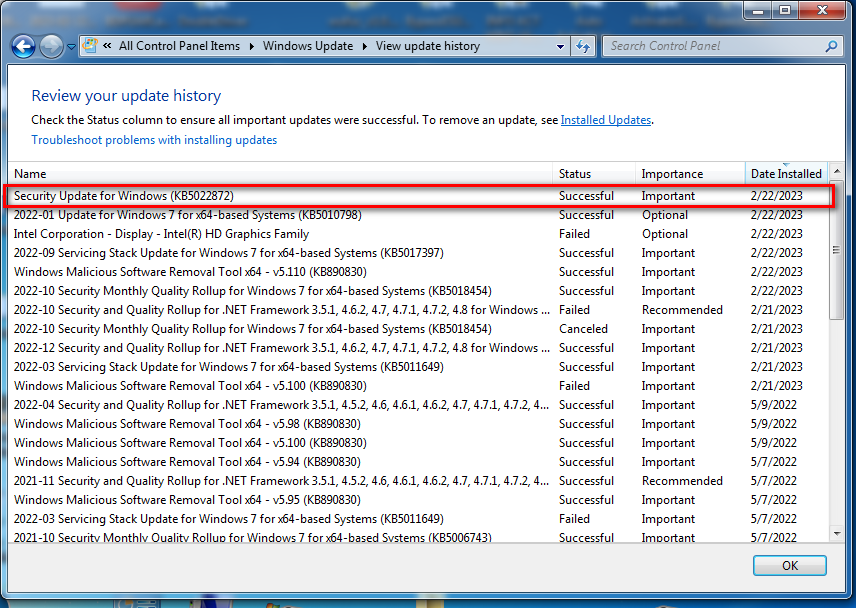Select Failed 2022-10 .NET Framework Rollup row

[x=419, y=310]
